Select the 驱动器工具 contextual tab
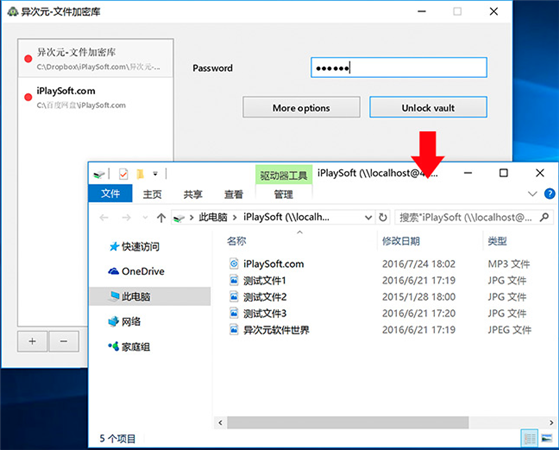The image size is (559, 450). [283, 175]
